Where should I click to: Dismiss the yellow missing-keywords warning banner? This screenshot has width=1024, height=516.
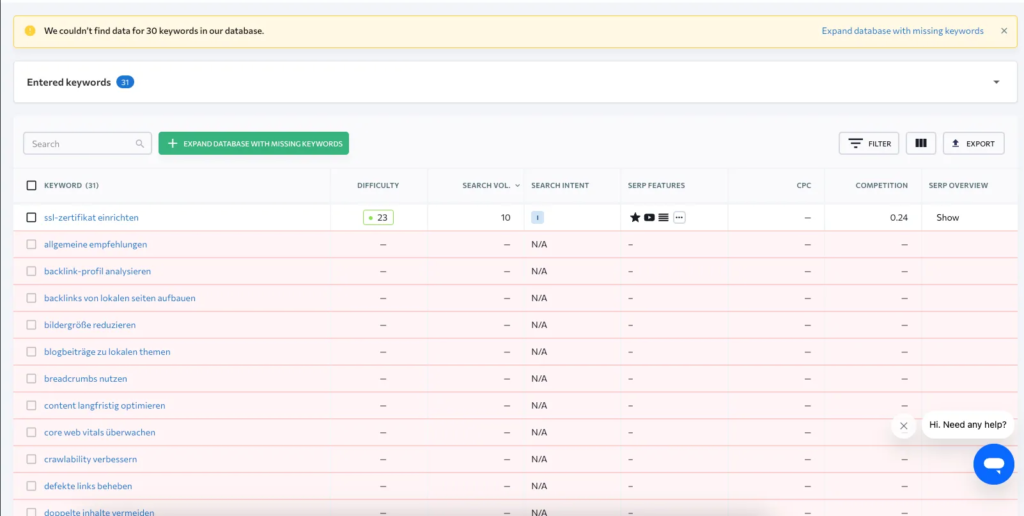[1004, 31]
